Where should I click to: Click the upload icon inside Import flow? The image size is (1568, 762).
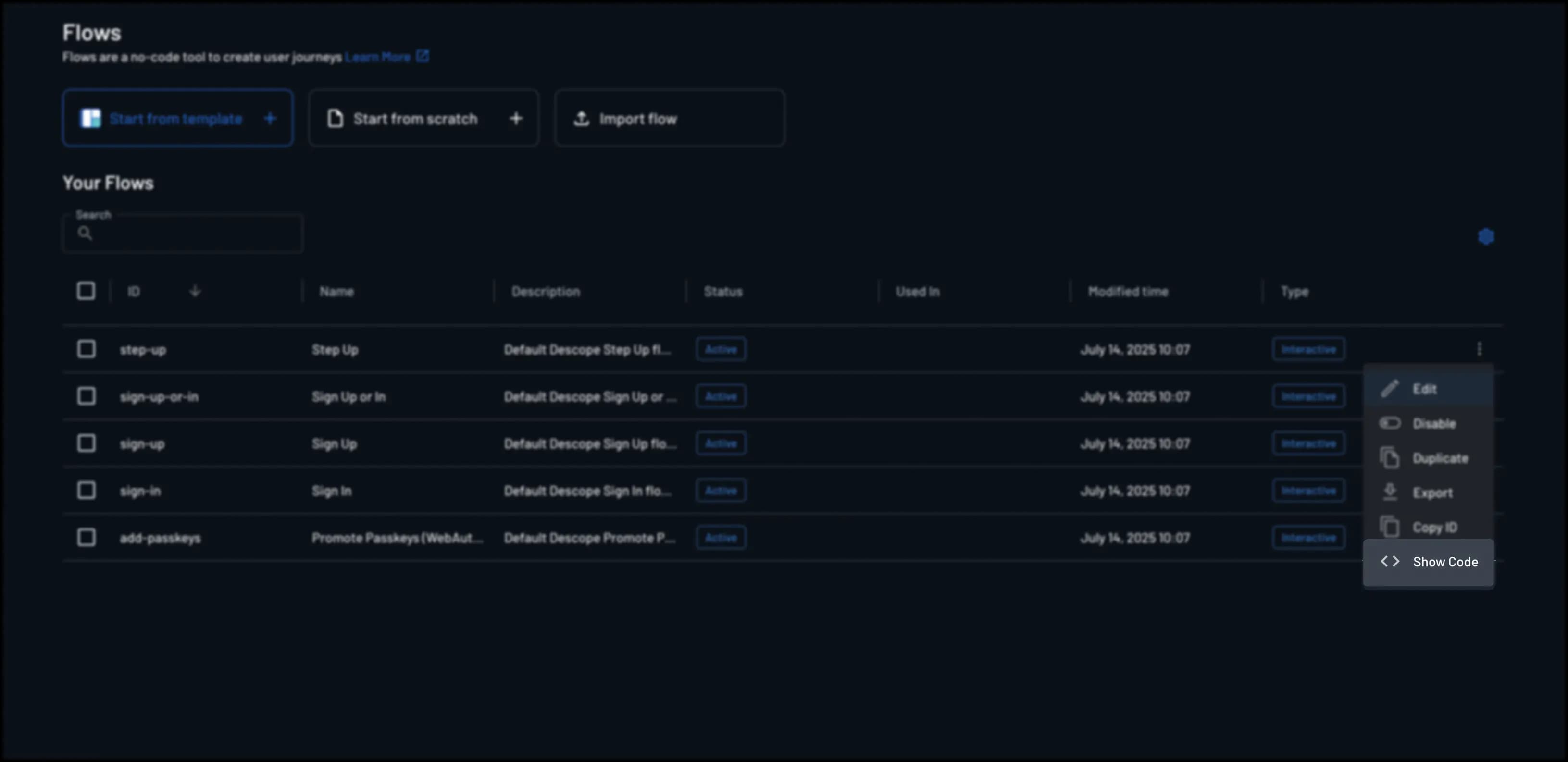point(582,119)
